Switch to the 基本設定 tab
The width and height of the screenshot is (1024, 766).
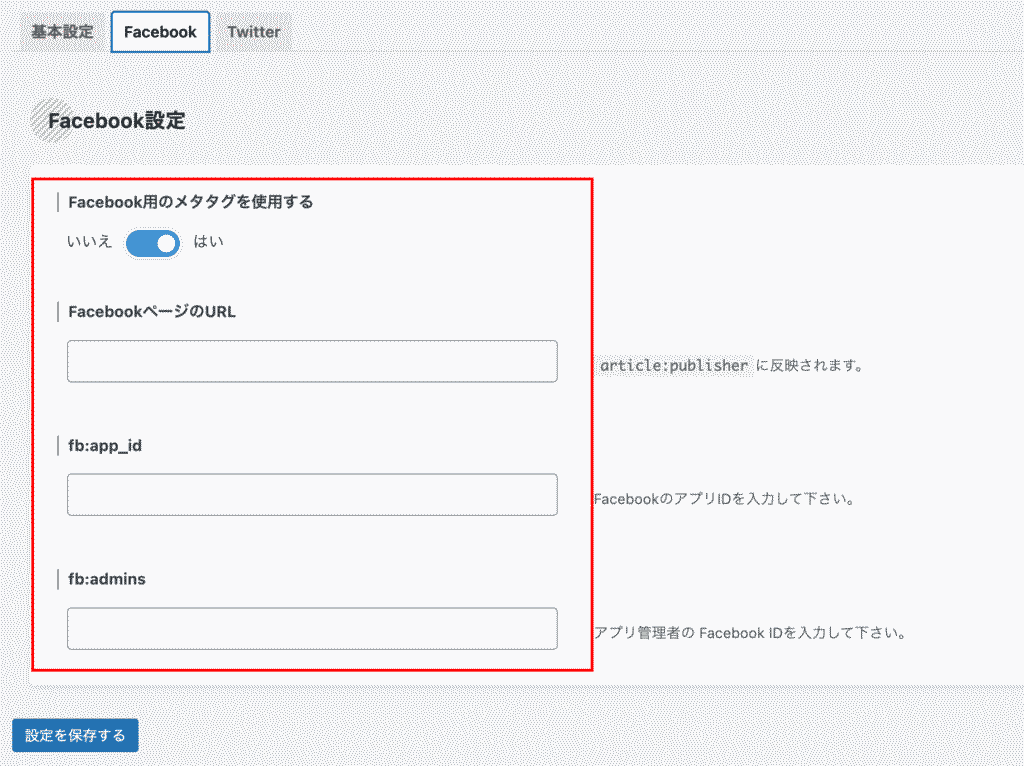(62, 32)
